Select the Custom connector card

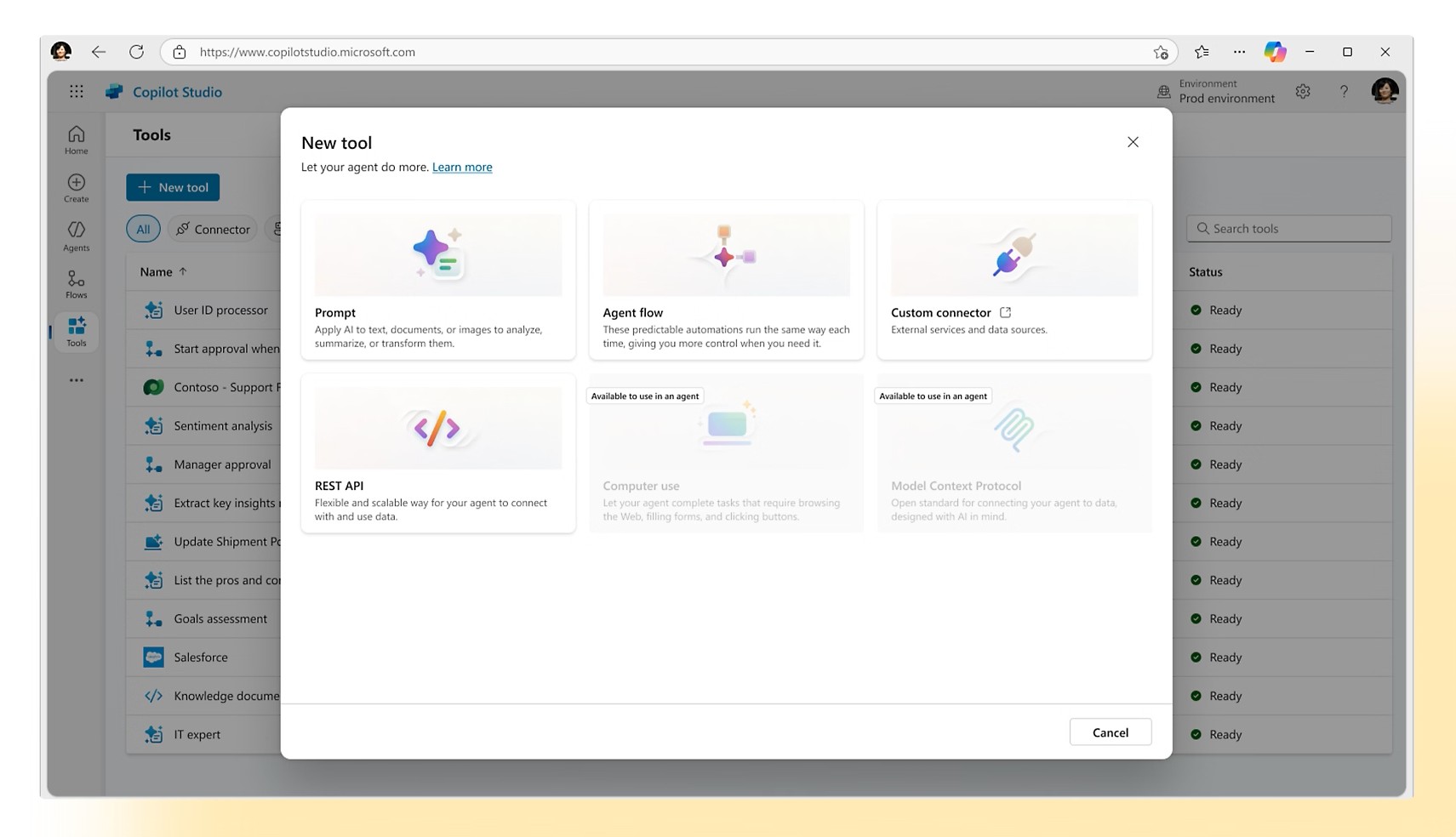1013,280
